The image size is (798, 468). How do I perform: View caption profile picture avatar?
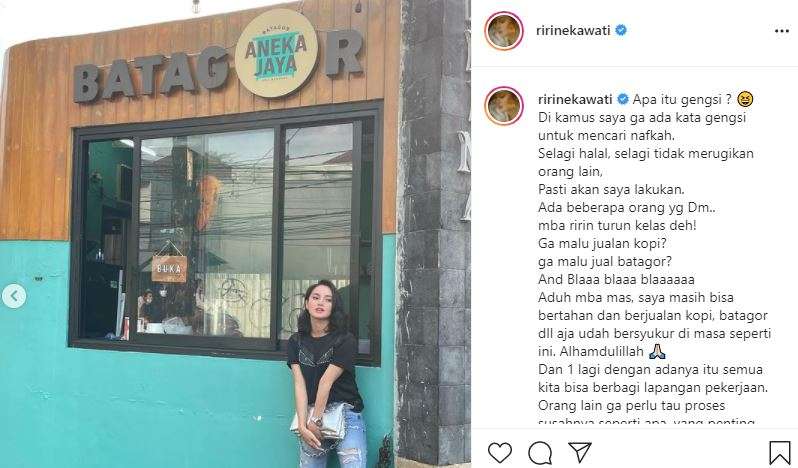coord(504,106)
